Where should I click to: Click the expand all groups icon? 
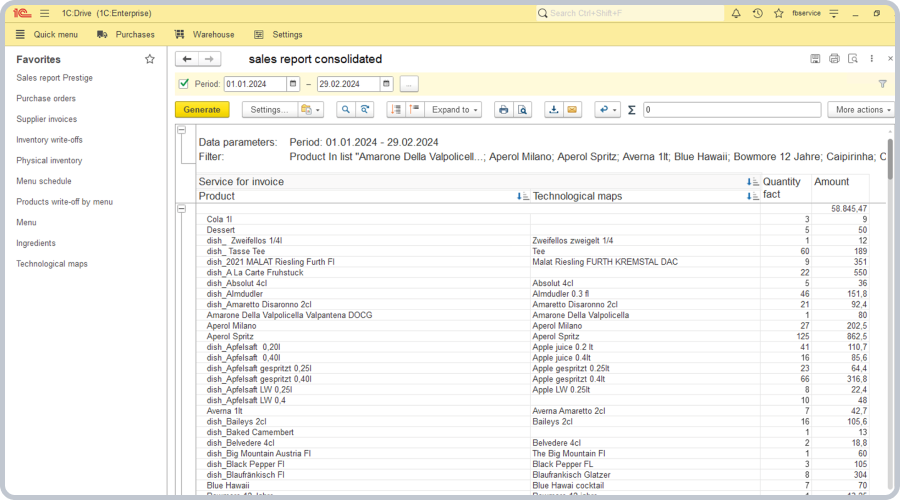pyautogui.click(x=414, y=110)
